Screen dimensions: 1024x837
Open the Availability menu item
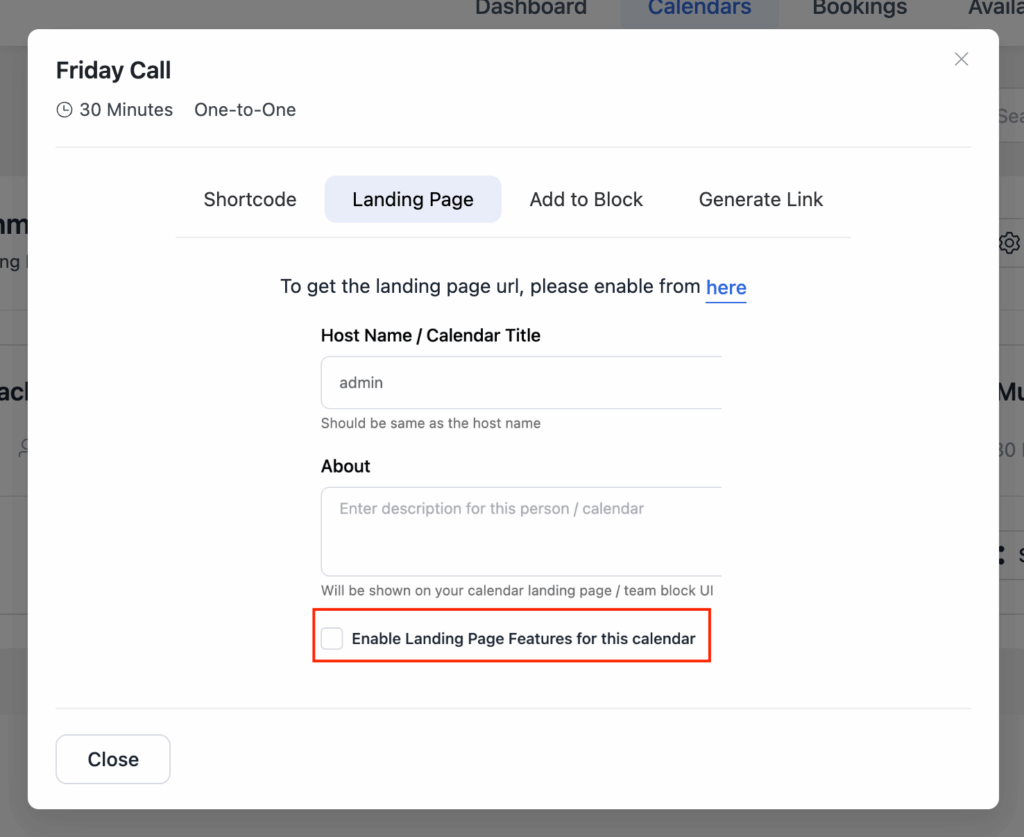996,9
